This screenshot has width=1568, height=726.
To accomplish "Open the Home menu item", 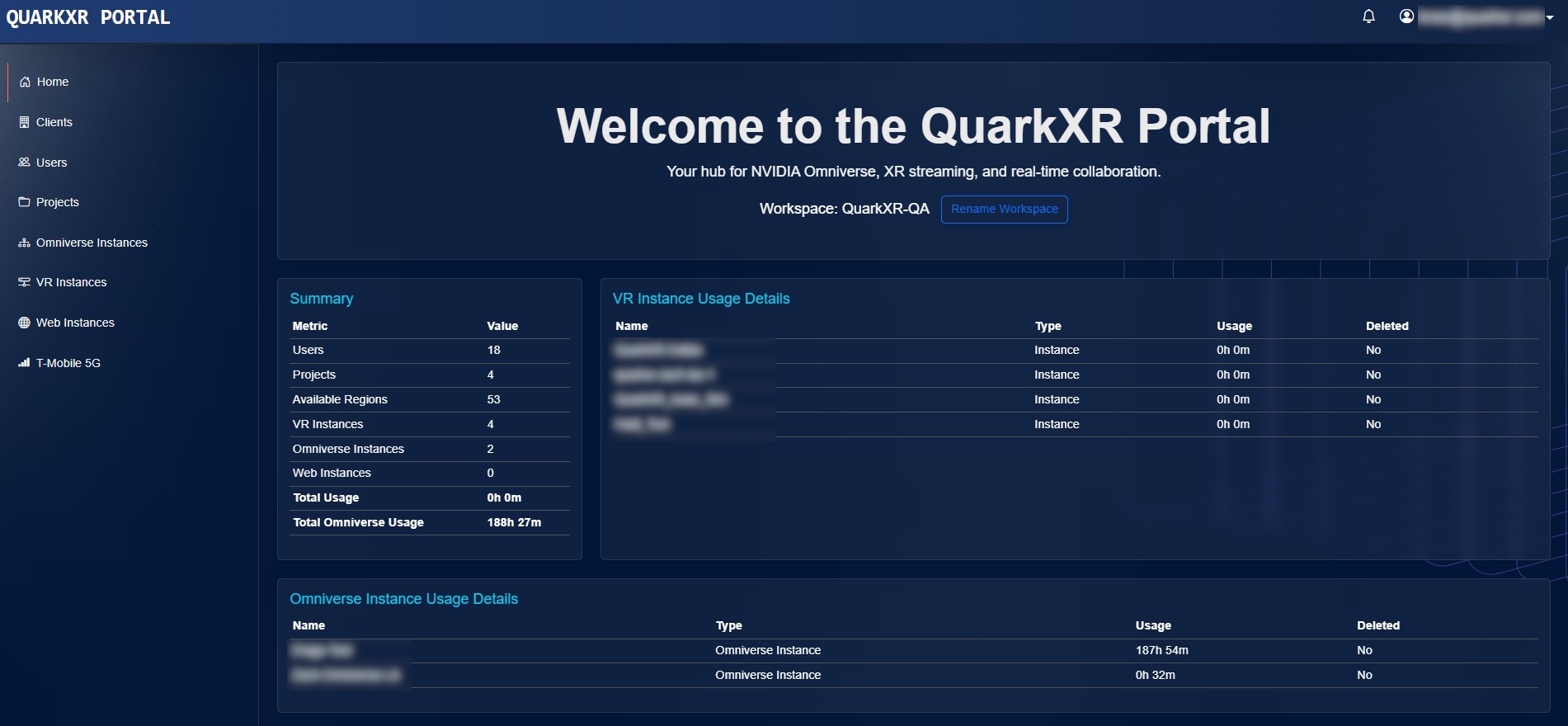I will 53,82.
